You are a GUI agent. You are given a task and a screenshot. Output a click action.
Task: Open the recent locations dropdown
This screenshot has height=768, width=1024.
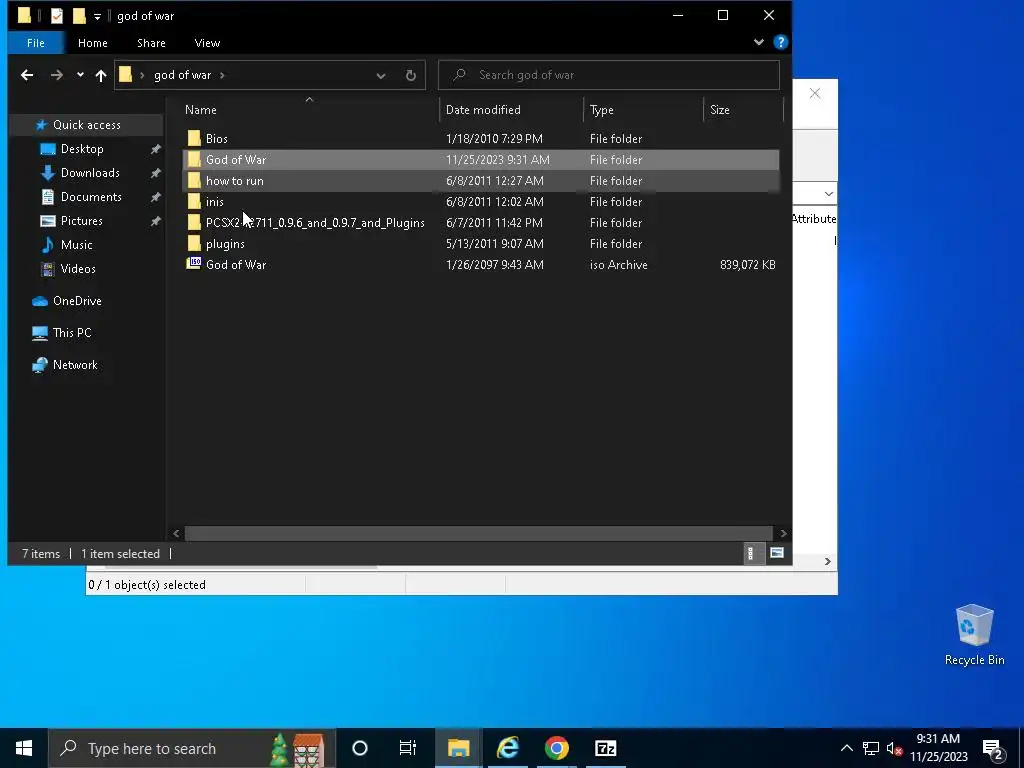(x=80, y=75)
